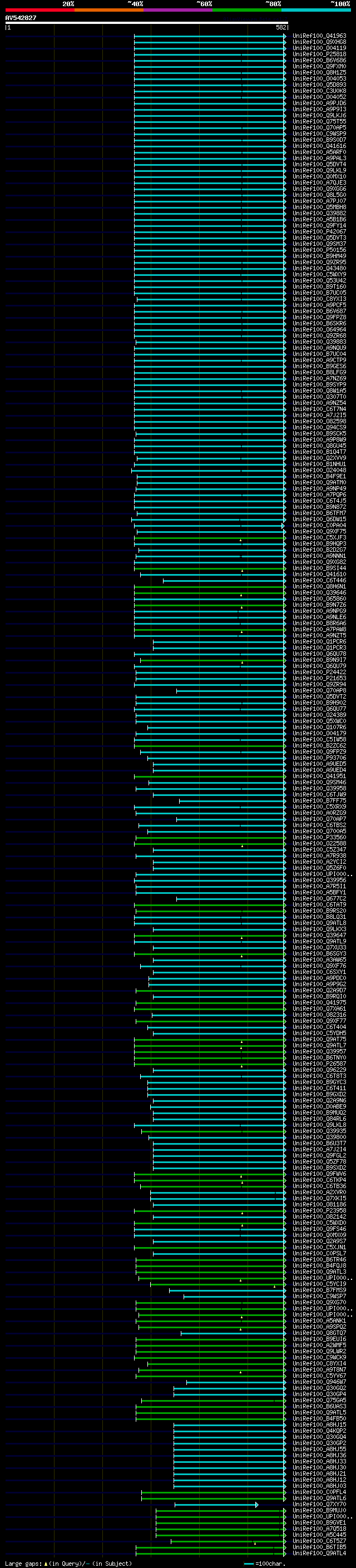
Task: Select the AV542827 query name label
Action: pyautogui.click(x=21, y=18)
